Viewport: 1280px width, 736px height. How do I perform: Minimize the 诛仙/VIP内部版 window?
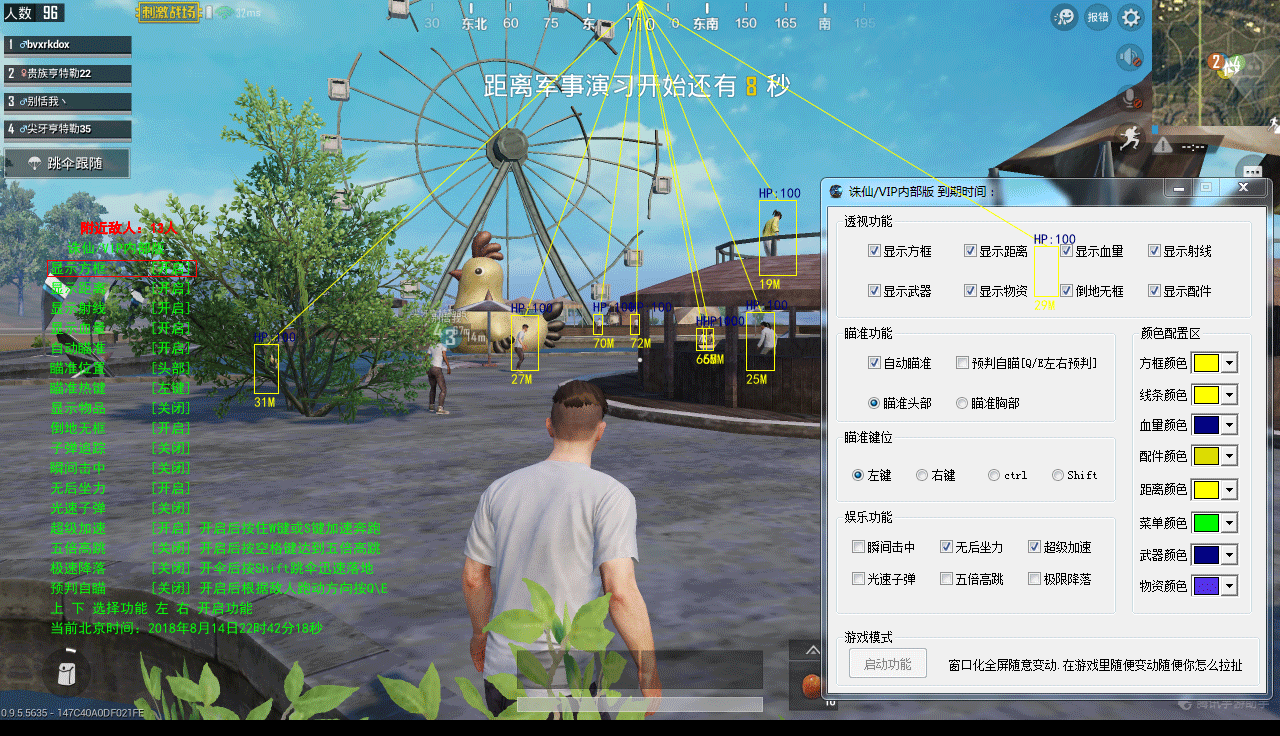[1178, 188]
